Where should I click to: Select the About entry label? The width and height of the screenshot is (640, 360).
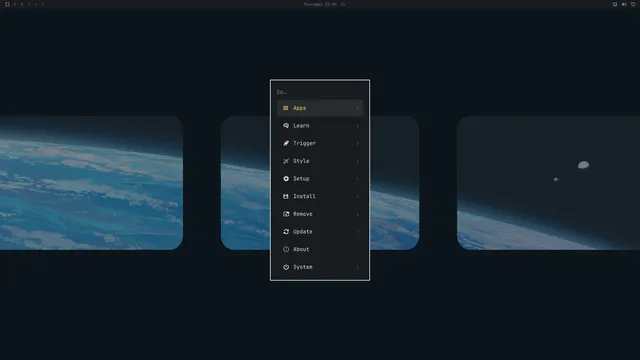(301, 249)
